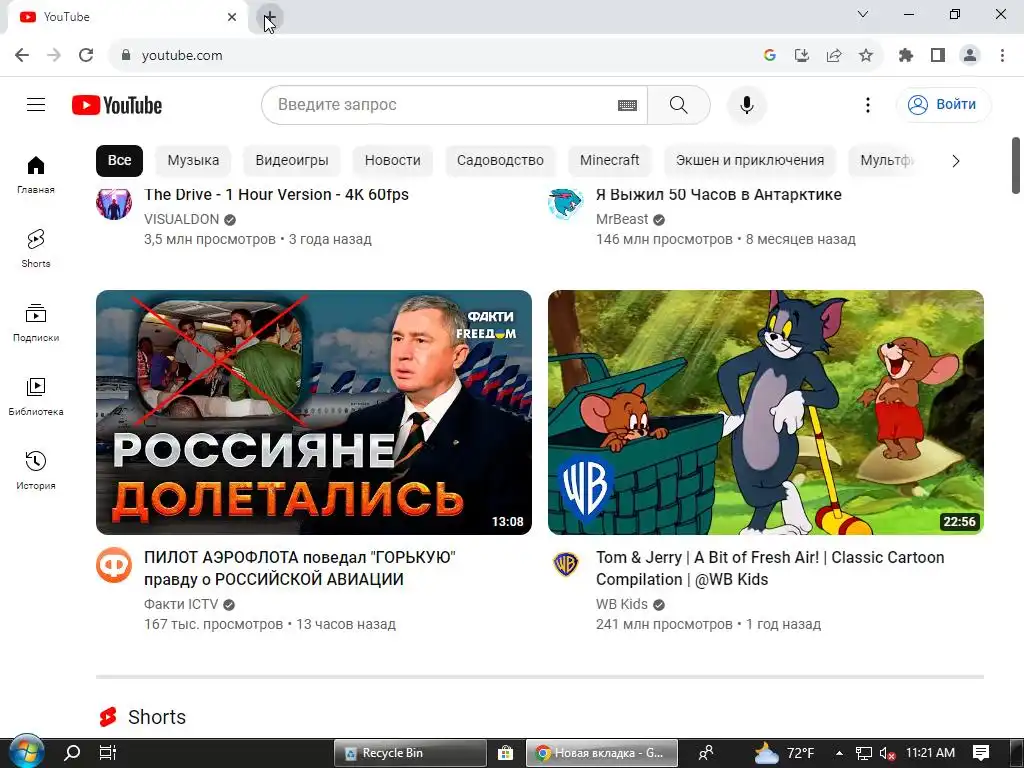
Task: Select the Экшен и приключения chip
Action: (750, 161)
